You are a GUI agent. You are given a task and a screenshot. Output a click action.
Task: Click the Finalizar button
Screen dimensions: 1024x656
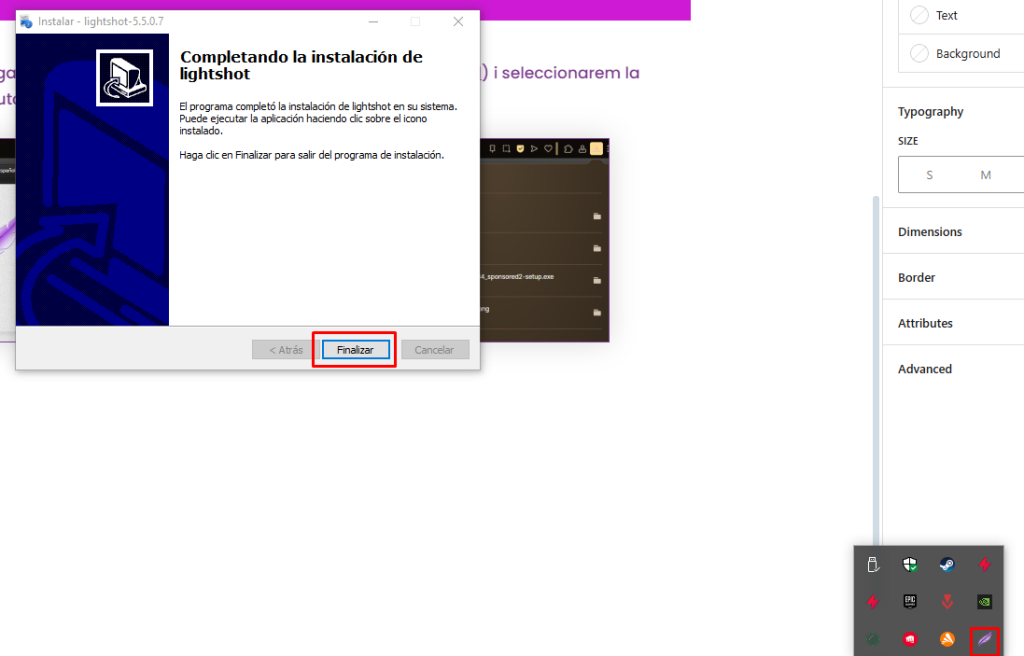(355, 350)
